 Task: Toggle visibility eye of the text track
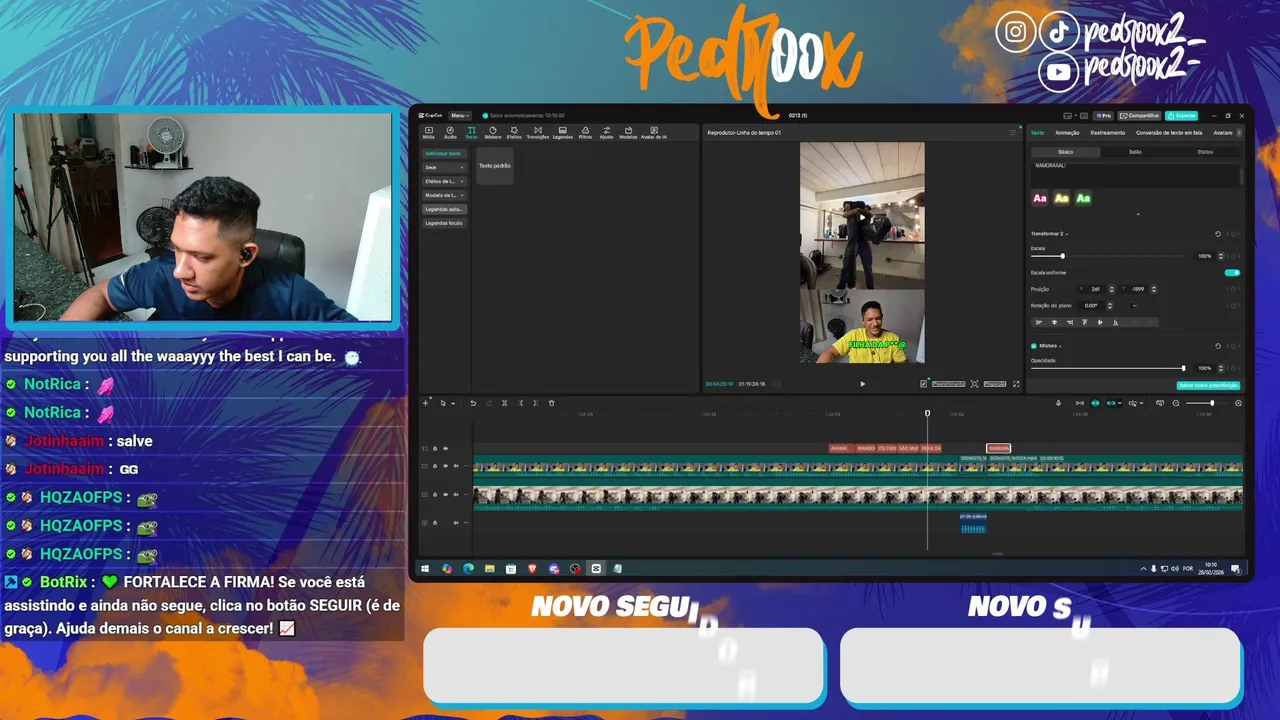pyautogui.click(x=446, y=448)
